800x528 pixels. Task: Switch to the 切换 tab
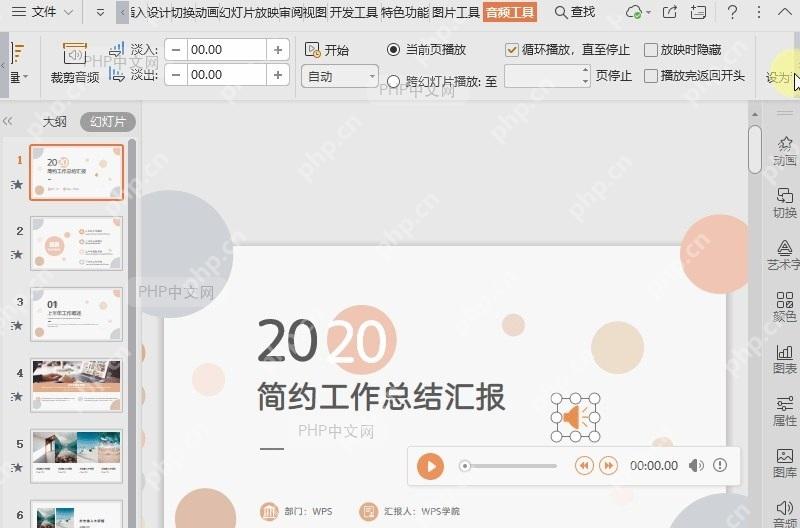point(182,12)
